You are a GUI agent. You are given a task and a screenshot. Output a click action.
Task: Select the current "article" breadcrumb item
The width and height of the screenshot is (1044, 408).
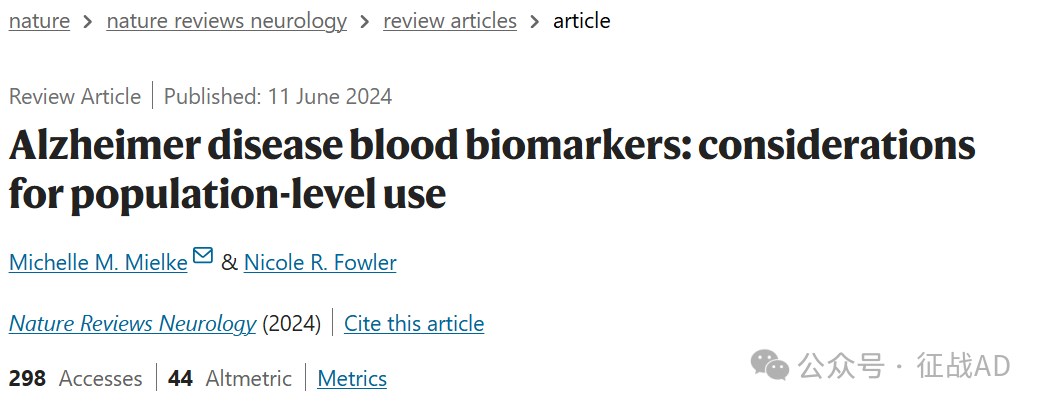click(582, 21)
